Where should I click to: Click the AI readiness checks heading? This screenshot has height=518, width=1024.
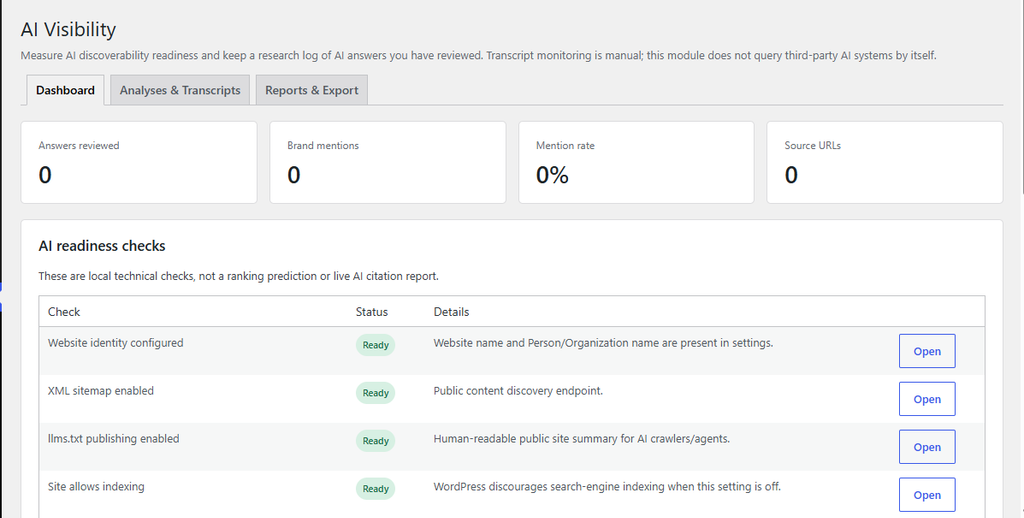102,246
